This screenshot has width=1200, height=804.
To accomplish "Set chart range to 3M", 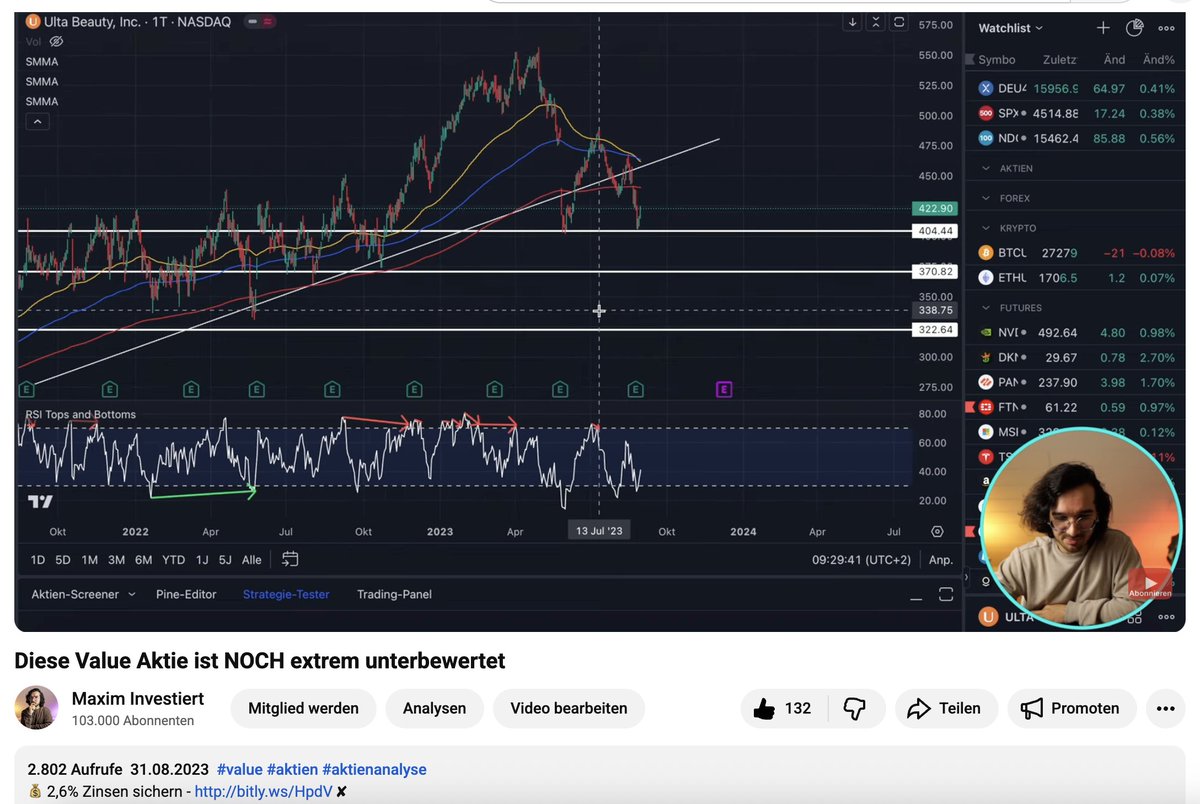I will [x=116, y=560].
